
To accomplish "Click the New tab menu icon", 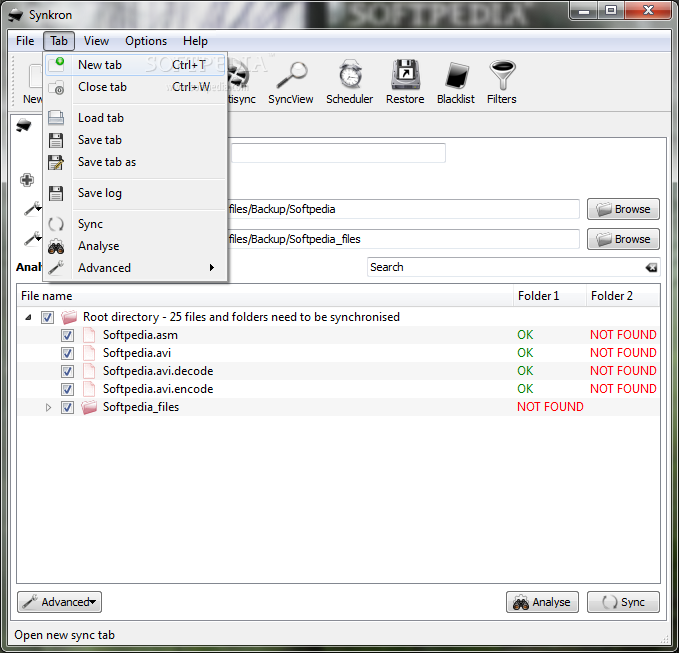I will click(56, 64).
